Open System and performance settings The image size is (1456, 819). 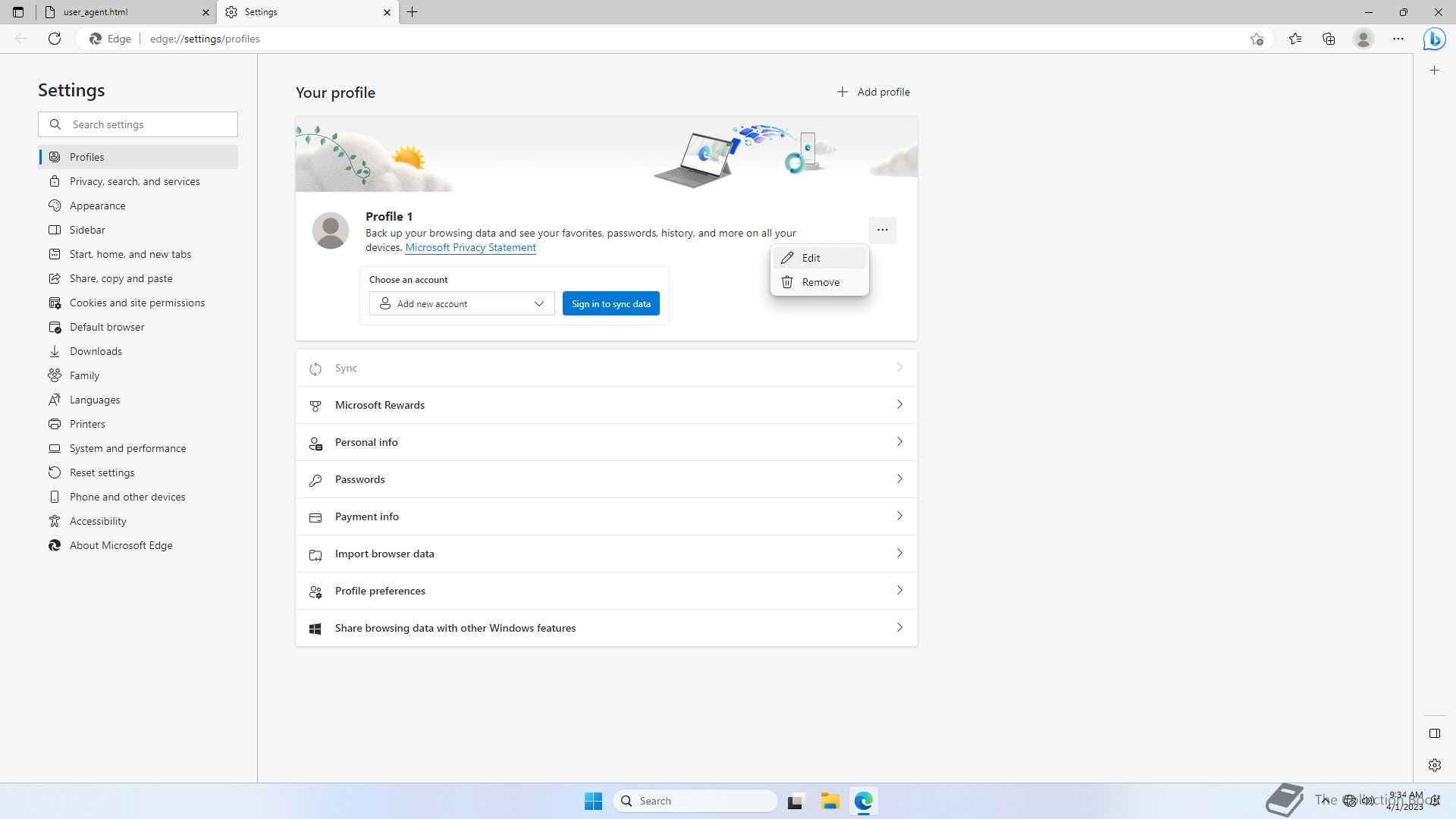(138, 448)
